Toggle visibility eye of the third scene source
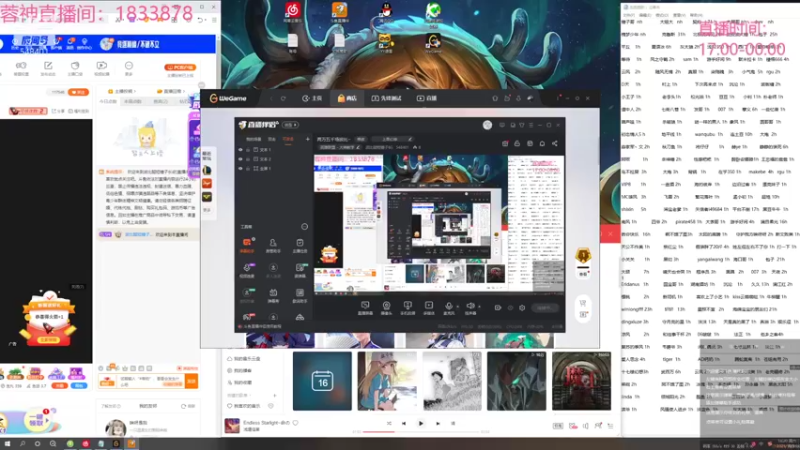This screenshot has height=450, width=800. [x=240, y=168]
